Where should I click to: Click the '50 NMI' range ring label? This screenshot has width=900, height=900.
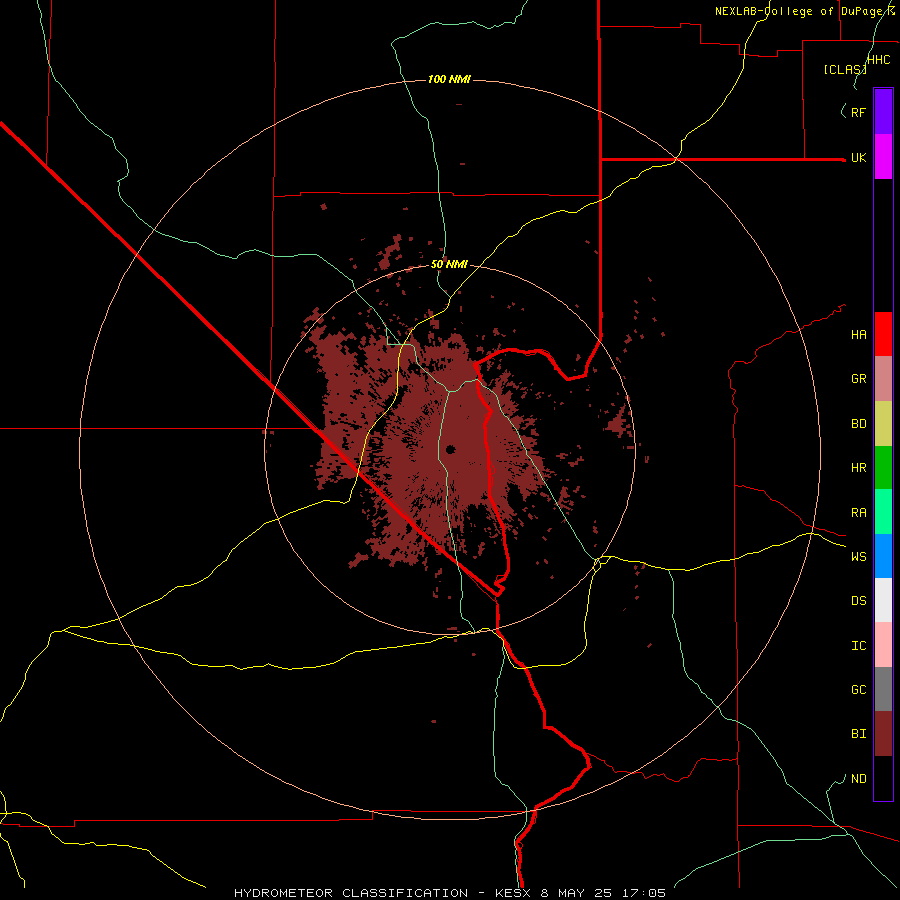(x=449, y=265)
